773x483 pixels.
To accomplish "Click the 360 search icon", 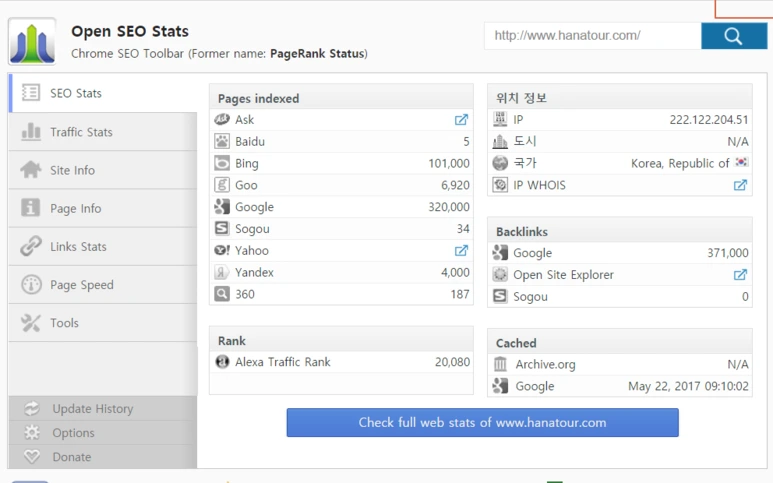I will point(222,294).
